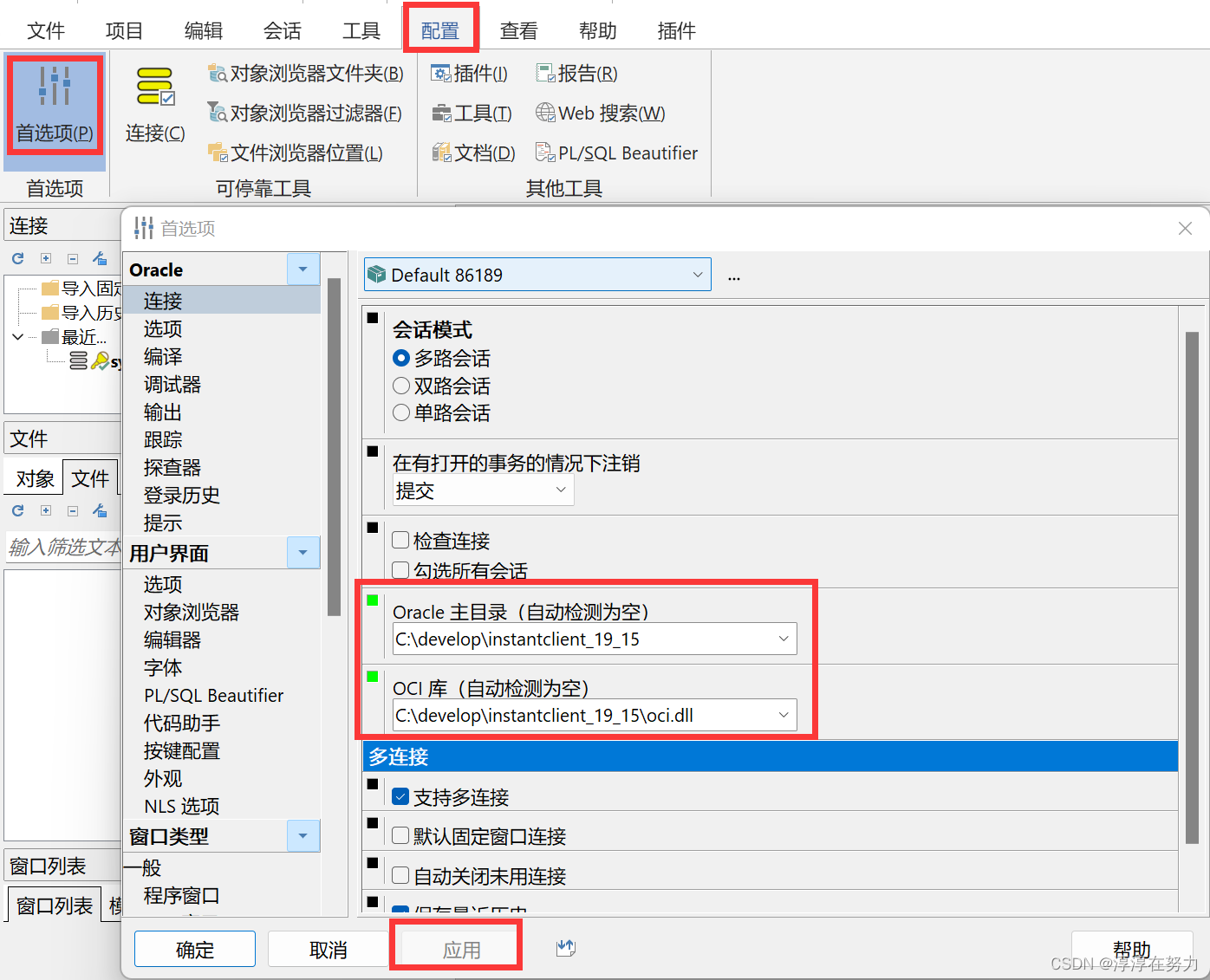Click the 插件(I) tool icon

pos(470,73)
